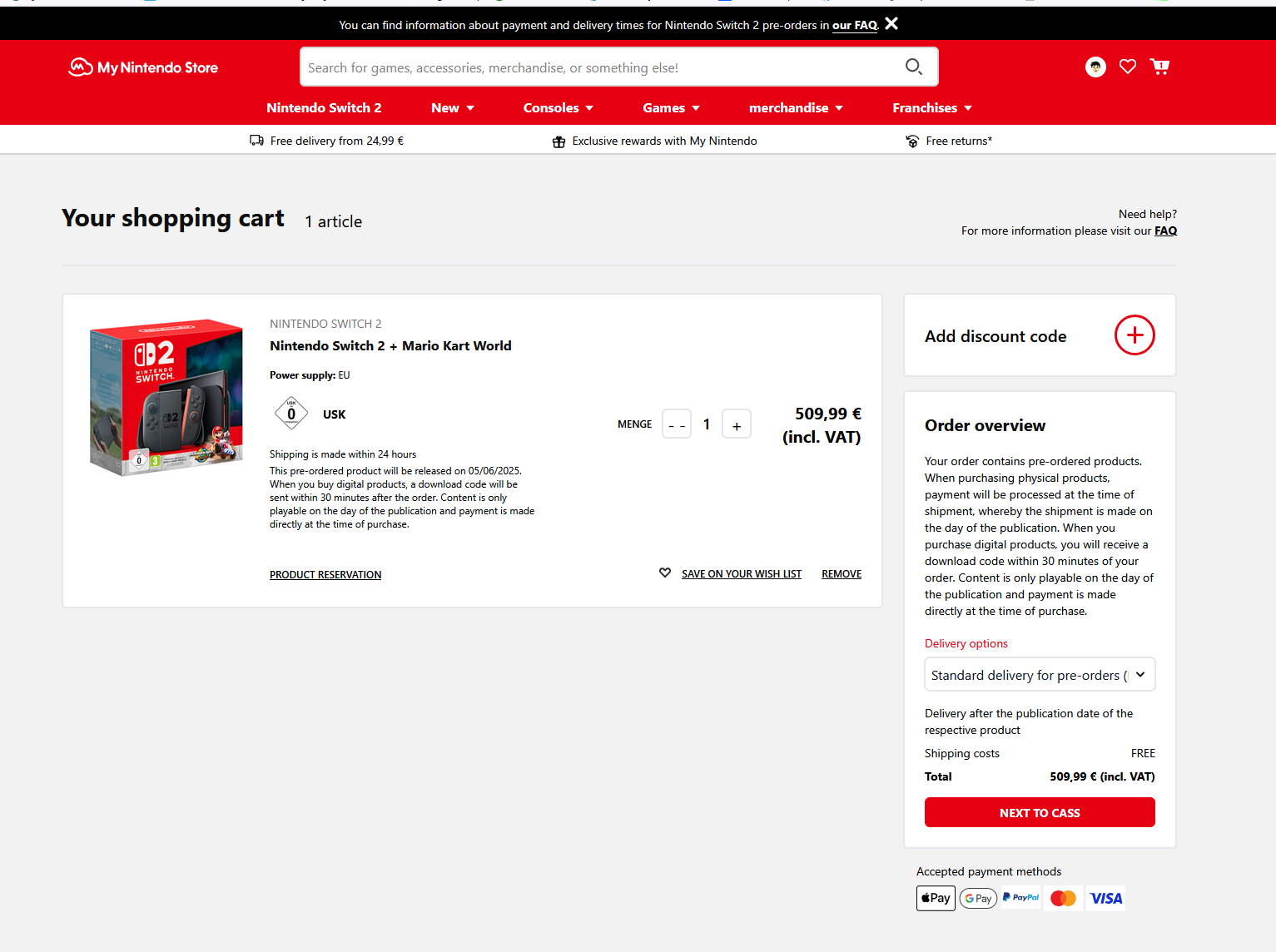Click the Order overview heading
Screen dimensions: 1276x952
pos(985,425)
